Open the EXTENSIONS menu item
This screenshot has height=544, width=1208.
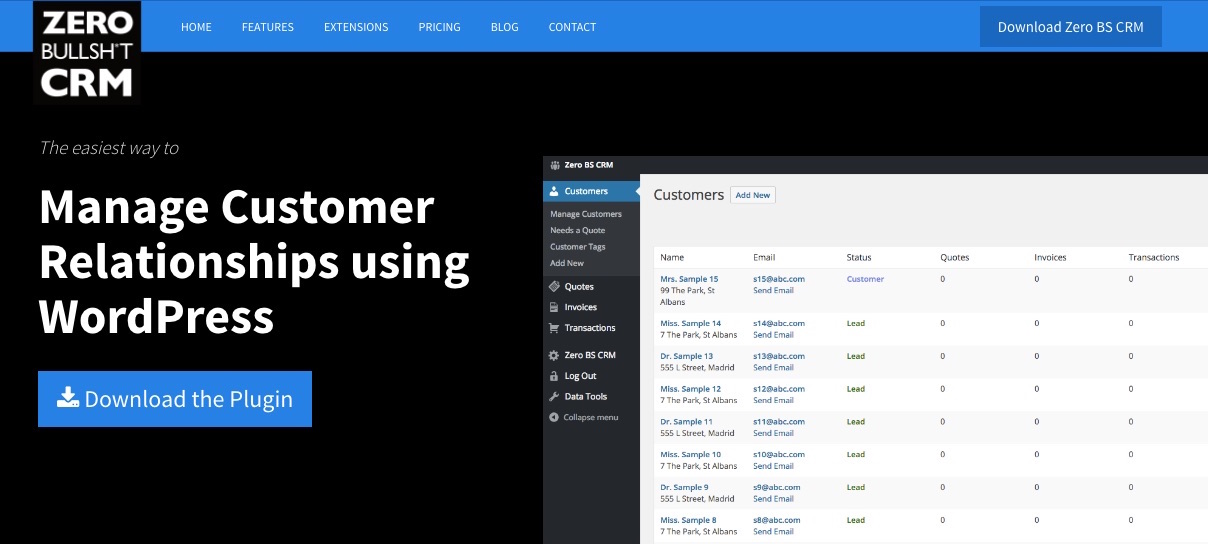[x=356, y=27]
